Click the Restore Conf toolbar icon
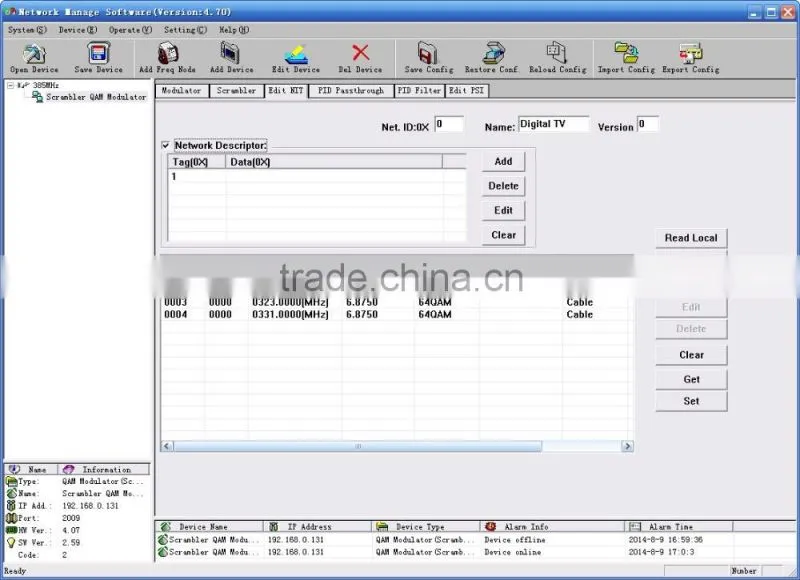The image size is (800, 580). pyautogui.click(x=493, y=53)
